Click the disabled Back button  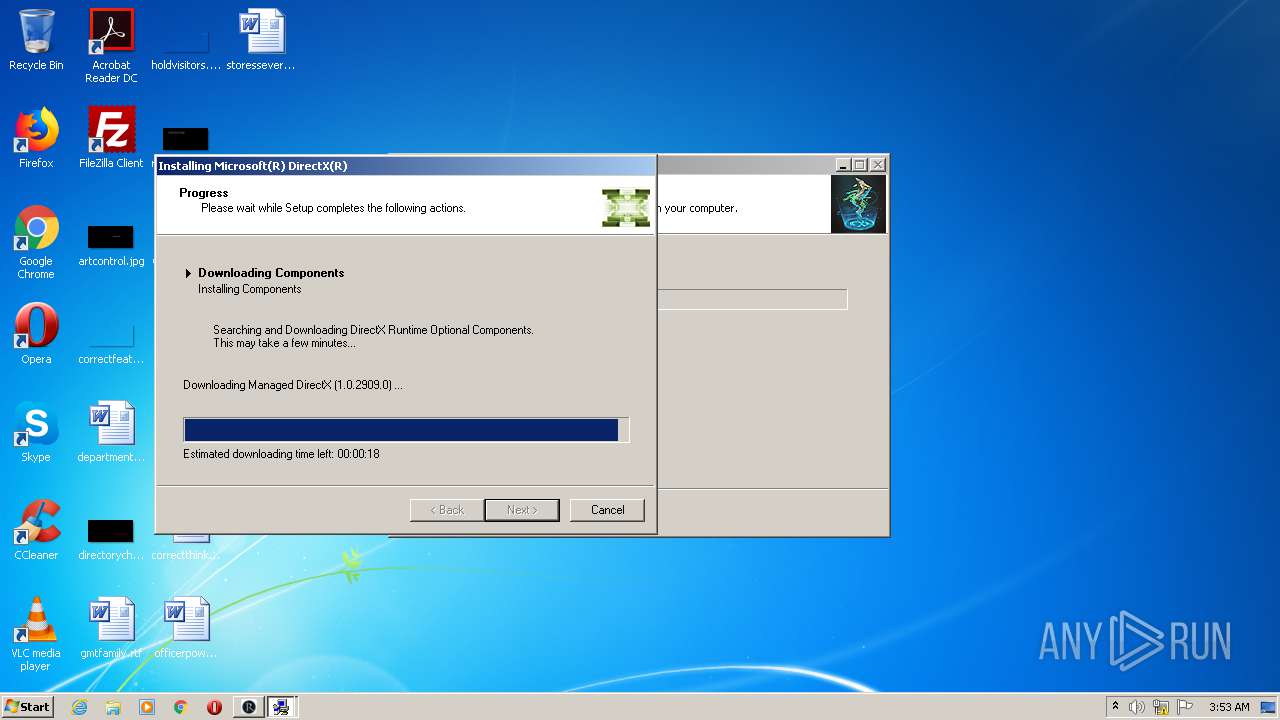447,510
